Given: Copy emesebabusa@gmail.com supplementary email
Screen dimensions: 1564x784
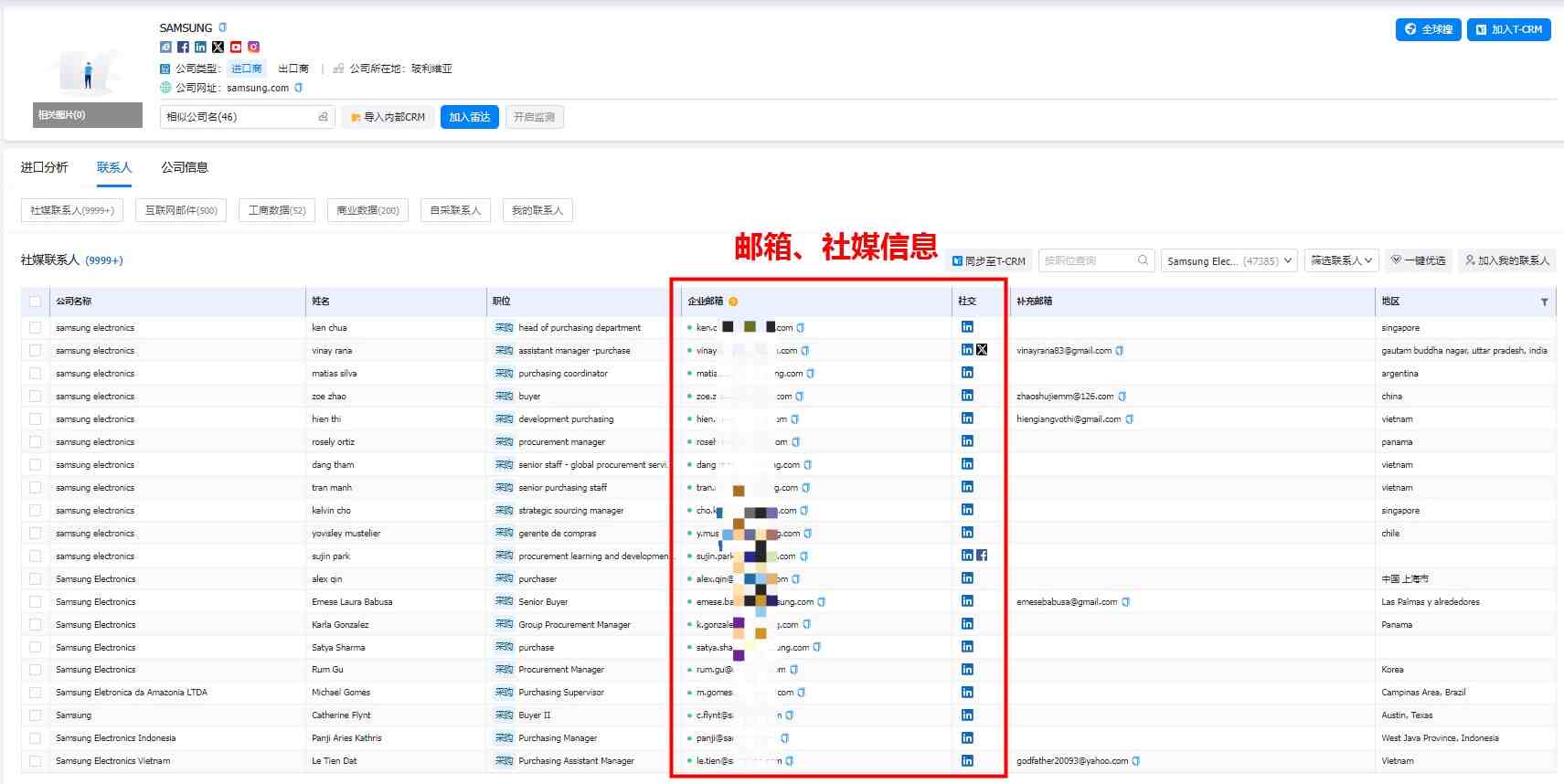Looking at the screenshot, I should click(x=1125, y=602).
